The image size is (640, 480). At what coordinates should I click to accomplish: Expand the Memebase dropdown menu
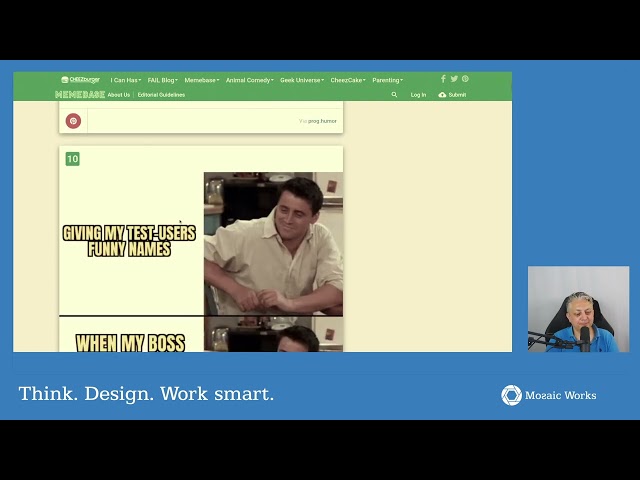point(202,80)
